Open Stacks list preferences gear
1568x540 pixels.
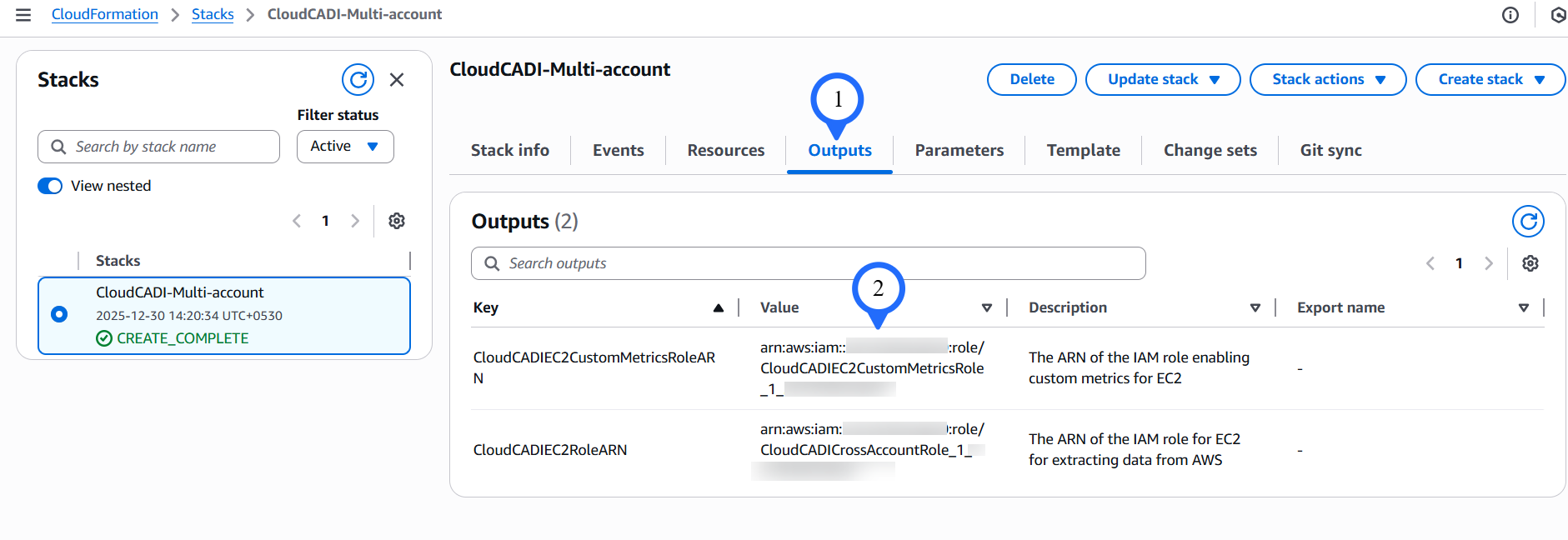coord(397,221)
